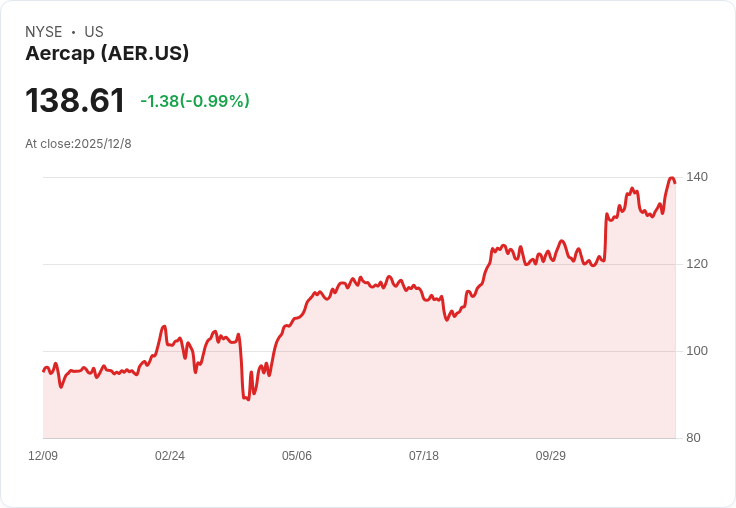Click the 05/06 date axis label
Screen dimensions: 736x508
tap(297, 456)
